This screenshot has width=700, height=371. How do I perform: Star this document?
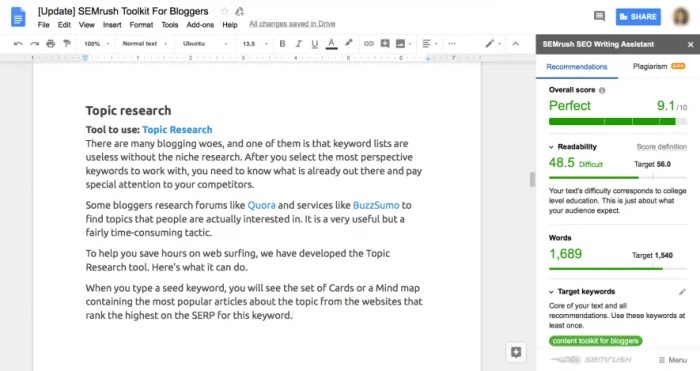coord(225,11)
